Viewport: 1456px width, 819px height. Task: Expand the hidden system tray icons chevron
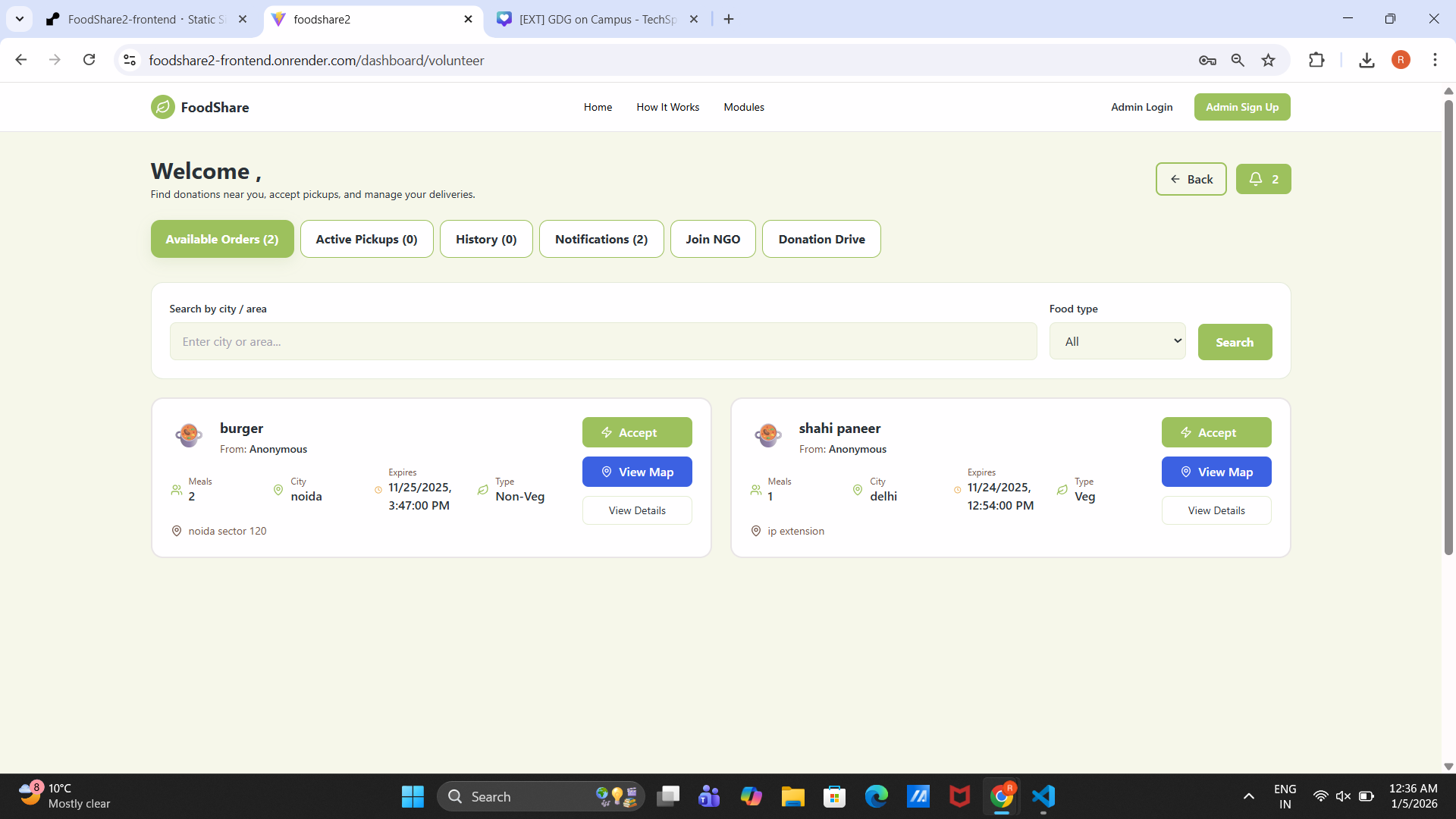1248,796
